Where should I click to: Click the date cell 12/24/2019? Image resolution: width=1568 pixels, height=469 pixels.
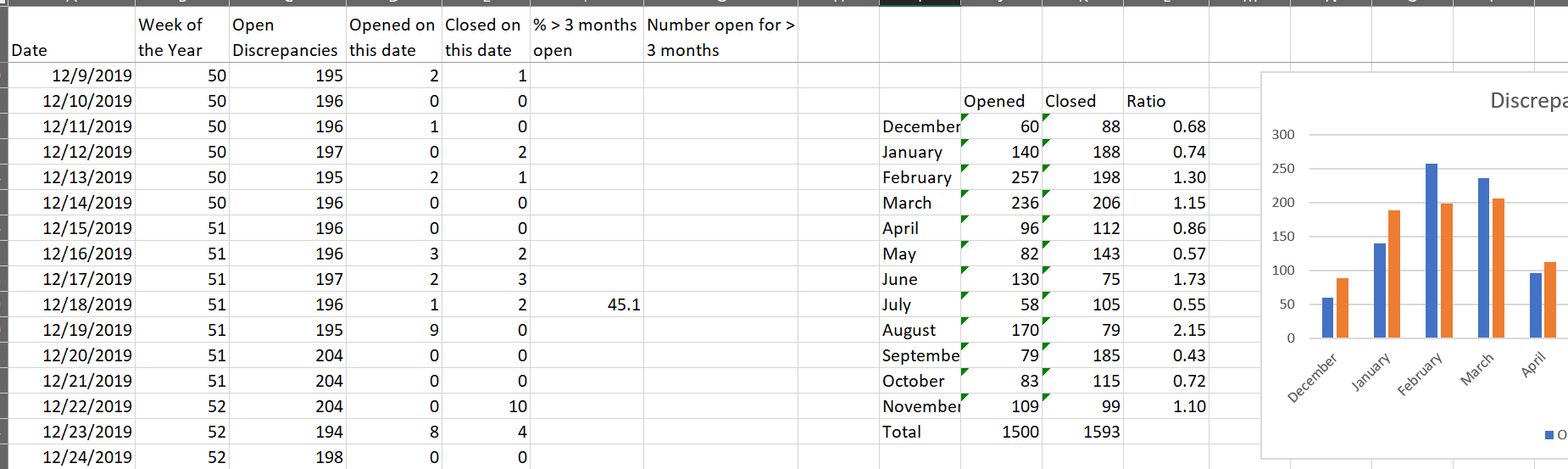(71, 457)
